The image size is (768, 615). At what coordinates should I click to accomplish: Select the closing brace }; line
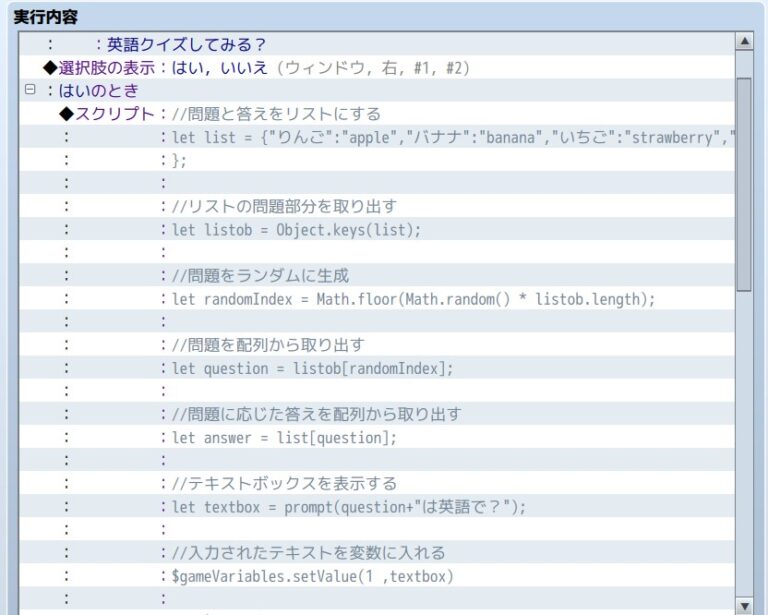(180, 160)
